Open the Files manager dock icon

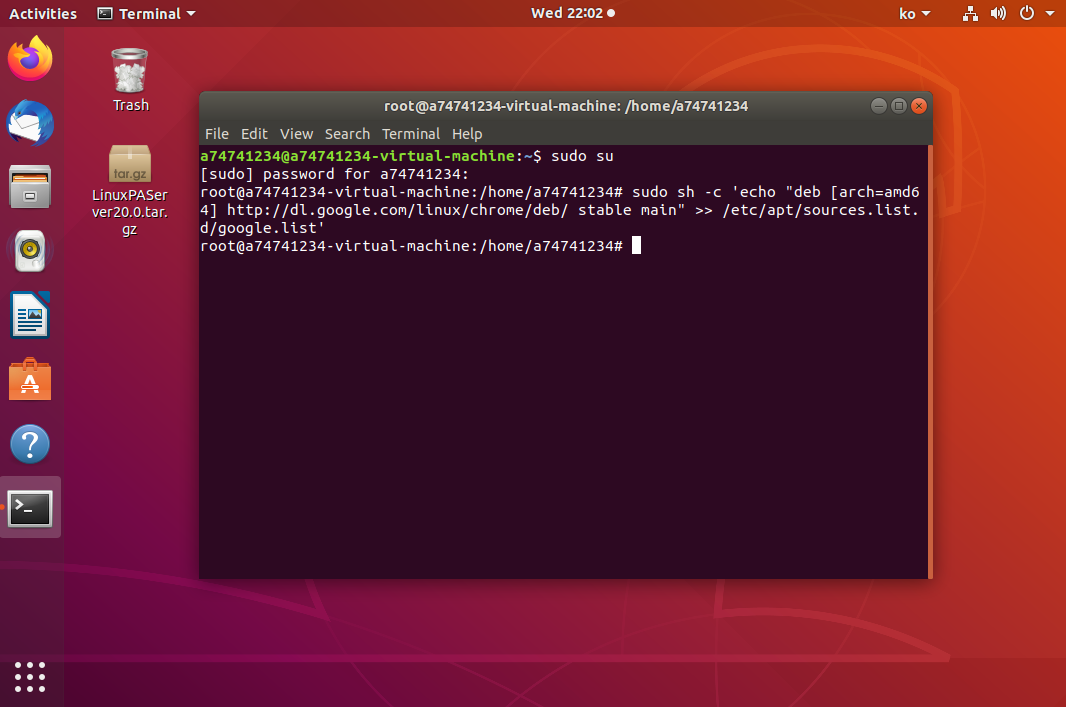pos(30,186)
